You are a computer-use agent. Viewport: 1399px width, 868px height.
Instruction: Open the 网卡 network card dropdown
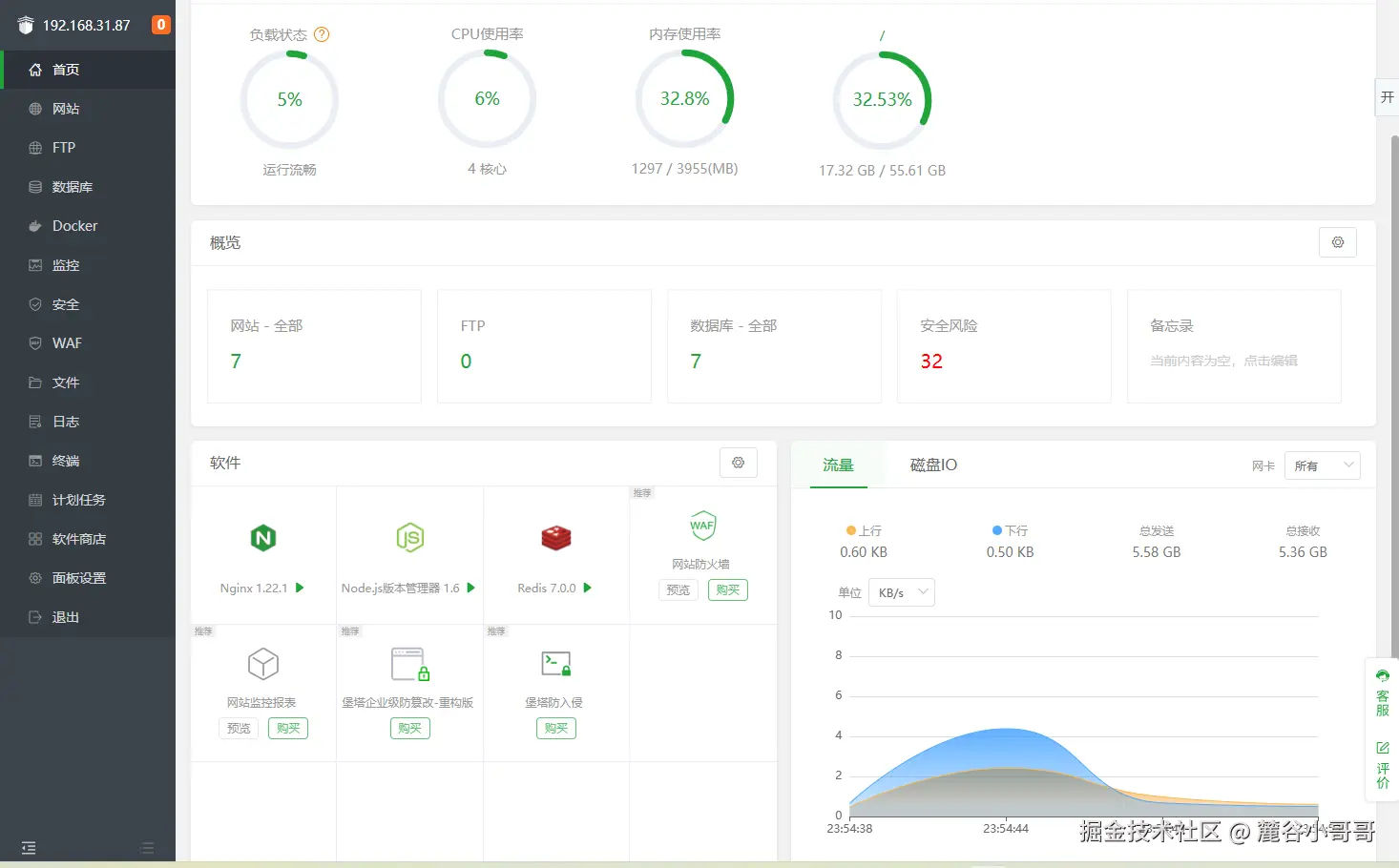point(1322,465)
